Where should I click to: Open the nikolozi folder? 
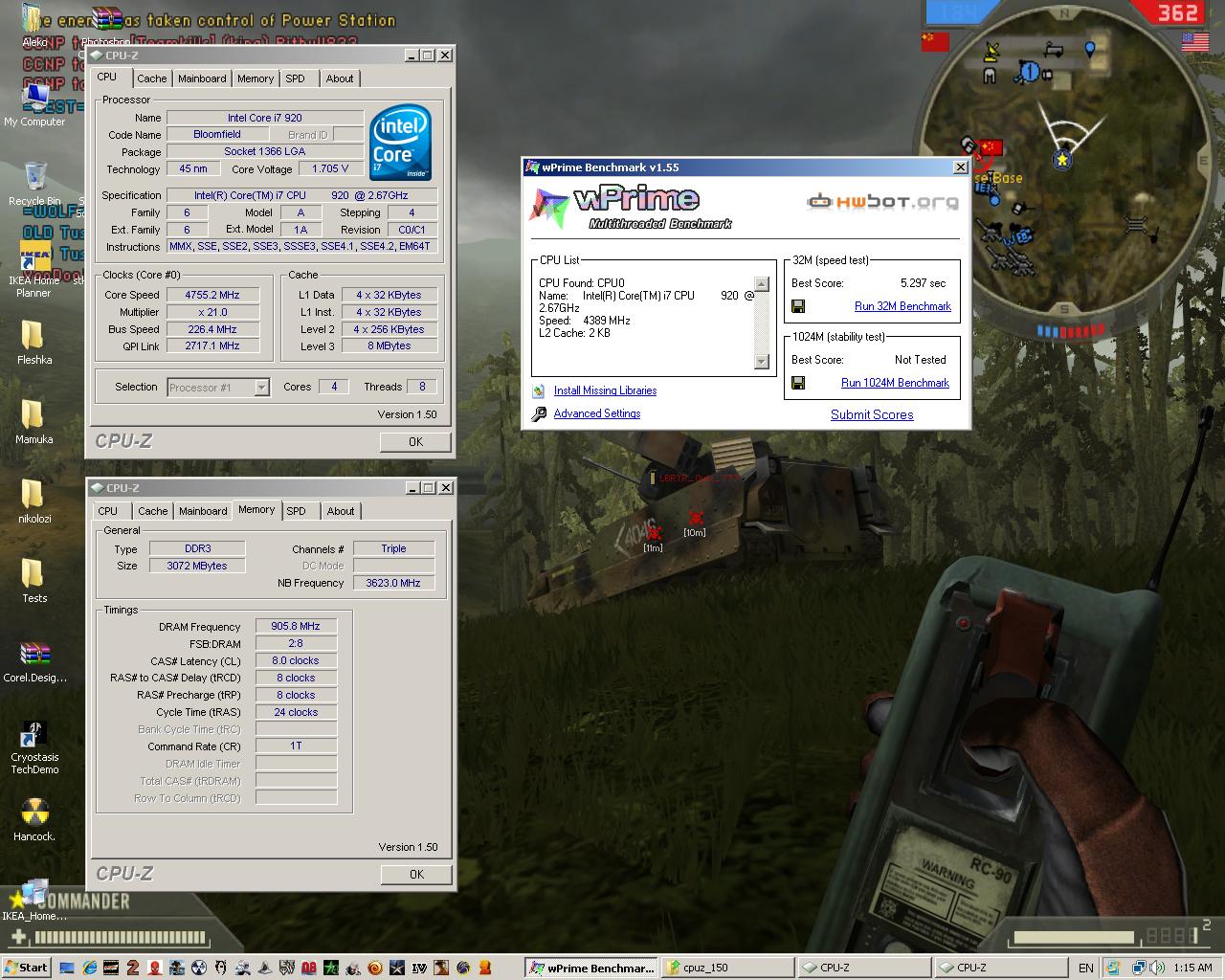pos(33,501)
